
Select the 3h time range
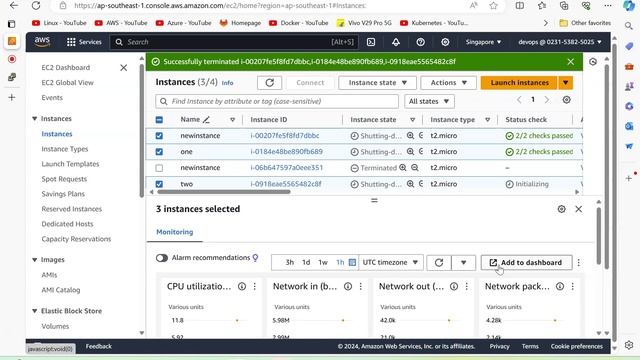point(289,262)
